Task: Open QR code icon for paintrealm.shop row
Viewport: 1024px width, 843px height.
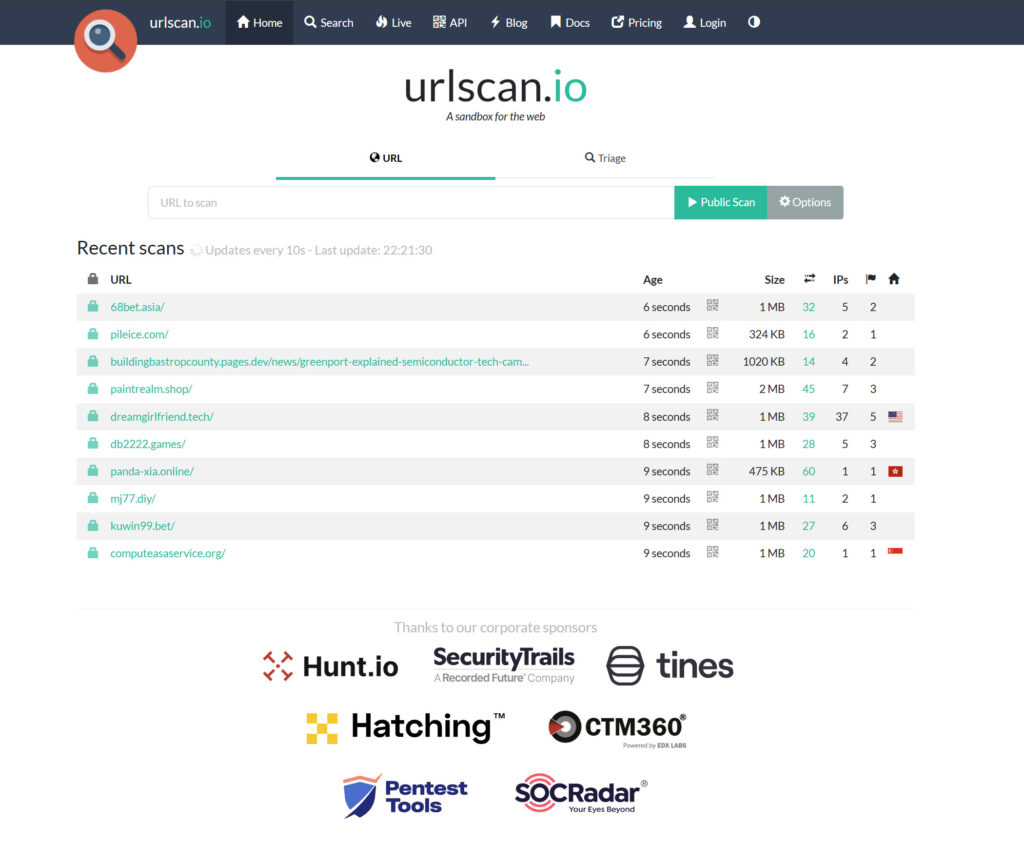Action: [712, 388]
